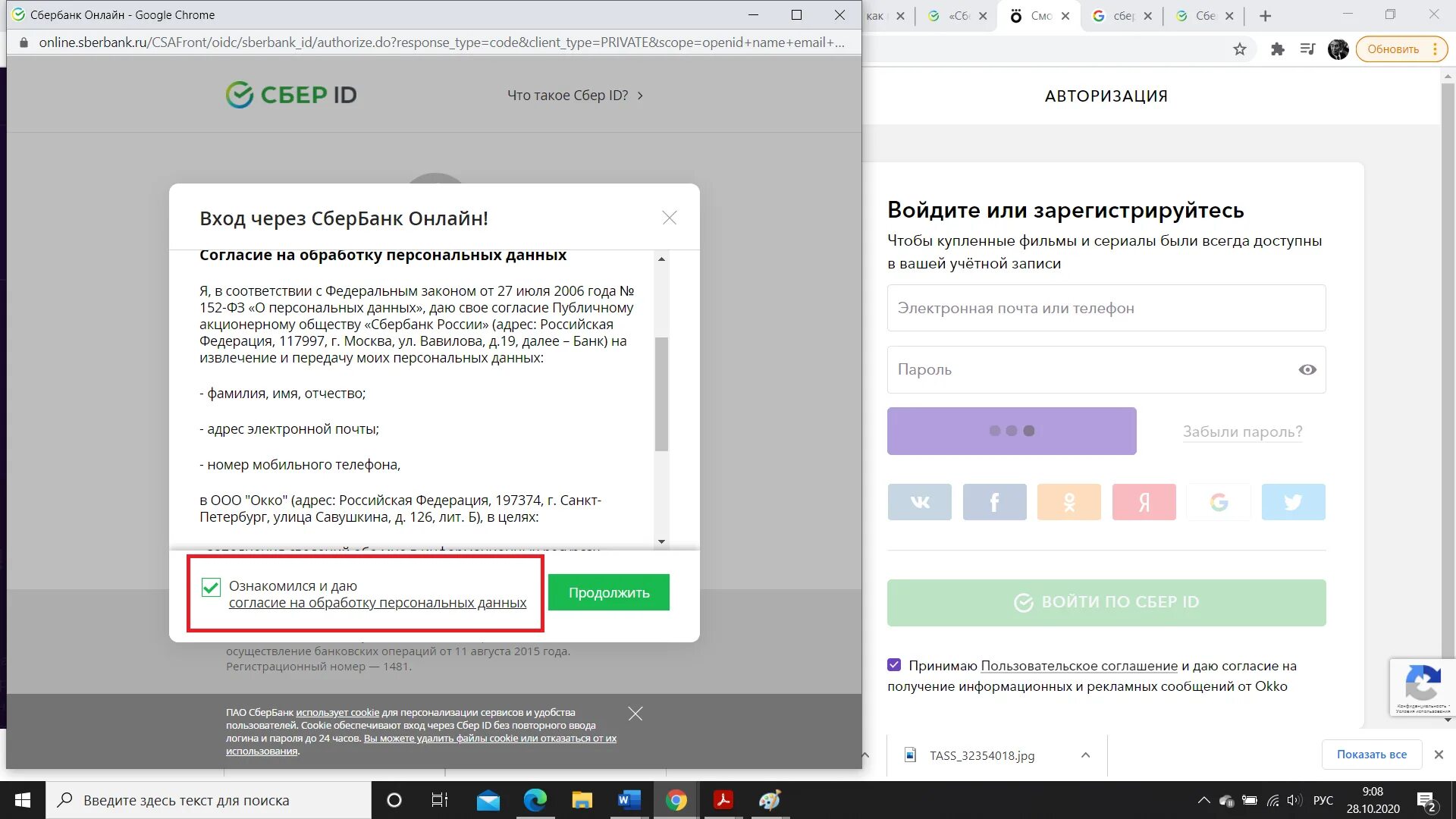Open the Paint app in taskbar
1456x819 pixels.
[x=770, y=800]
